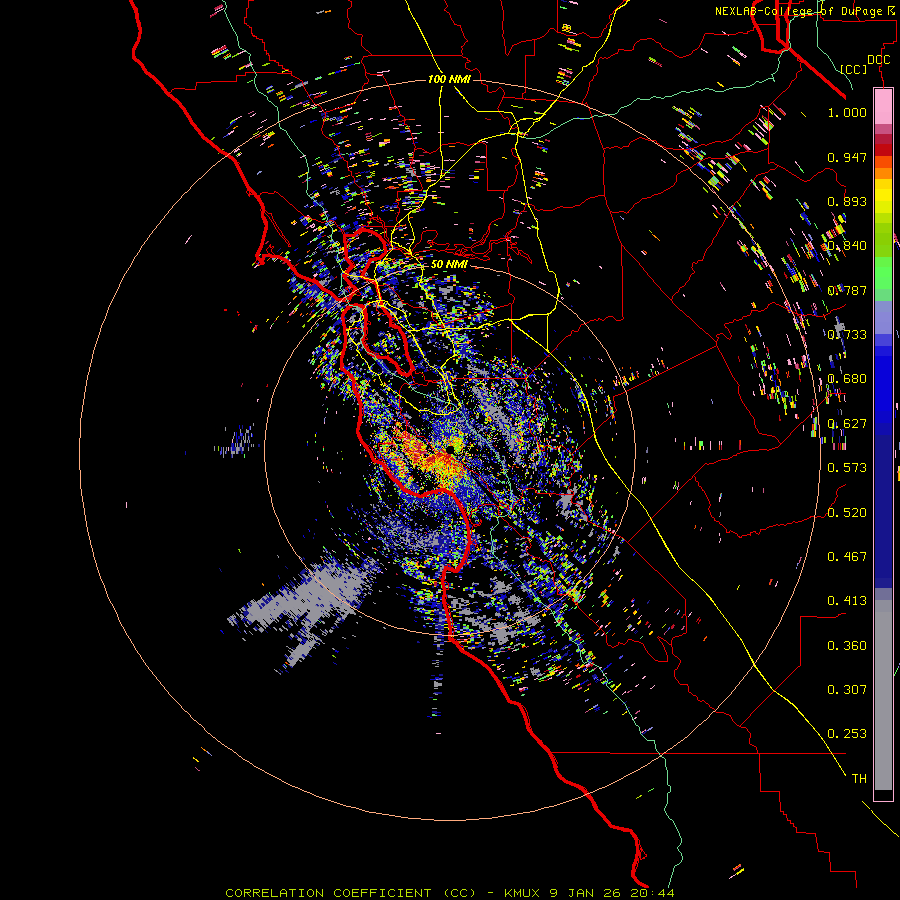900x900 pixels.
Task: Click the legend value 0.573
Action: point(847,468)
